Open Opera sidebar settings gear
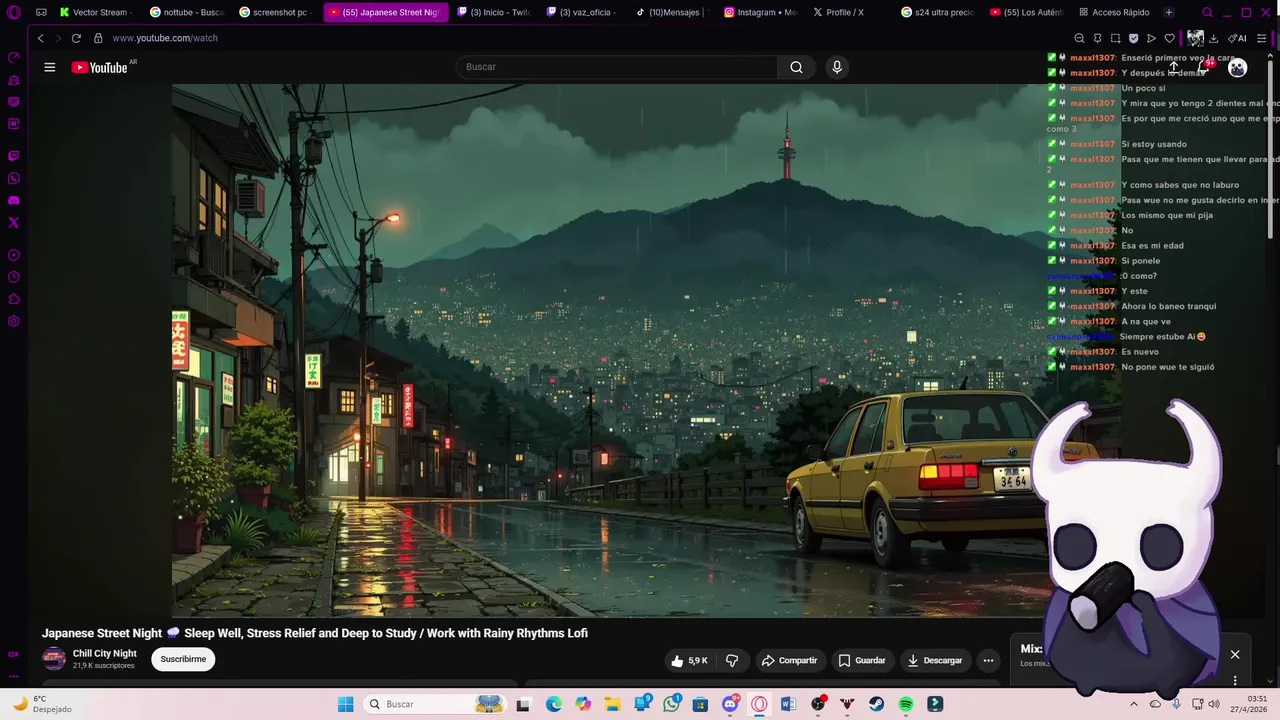This screenshot has width=1280, height=720. pos(13,321)
